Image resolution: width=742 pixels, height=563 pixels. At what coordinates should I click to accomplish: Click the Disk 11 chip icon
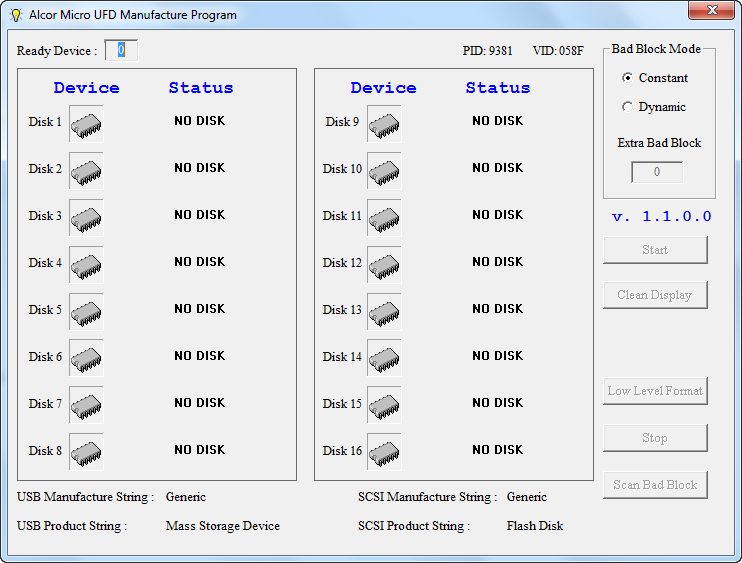coord(384,218)
